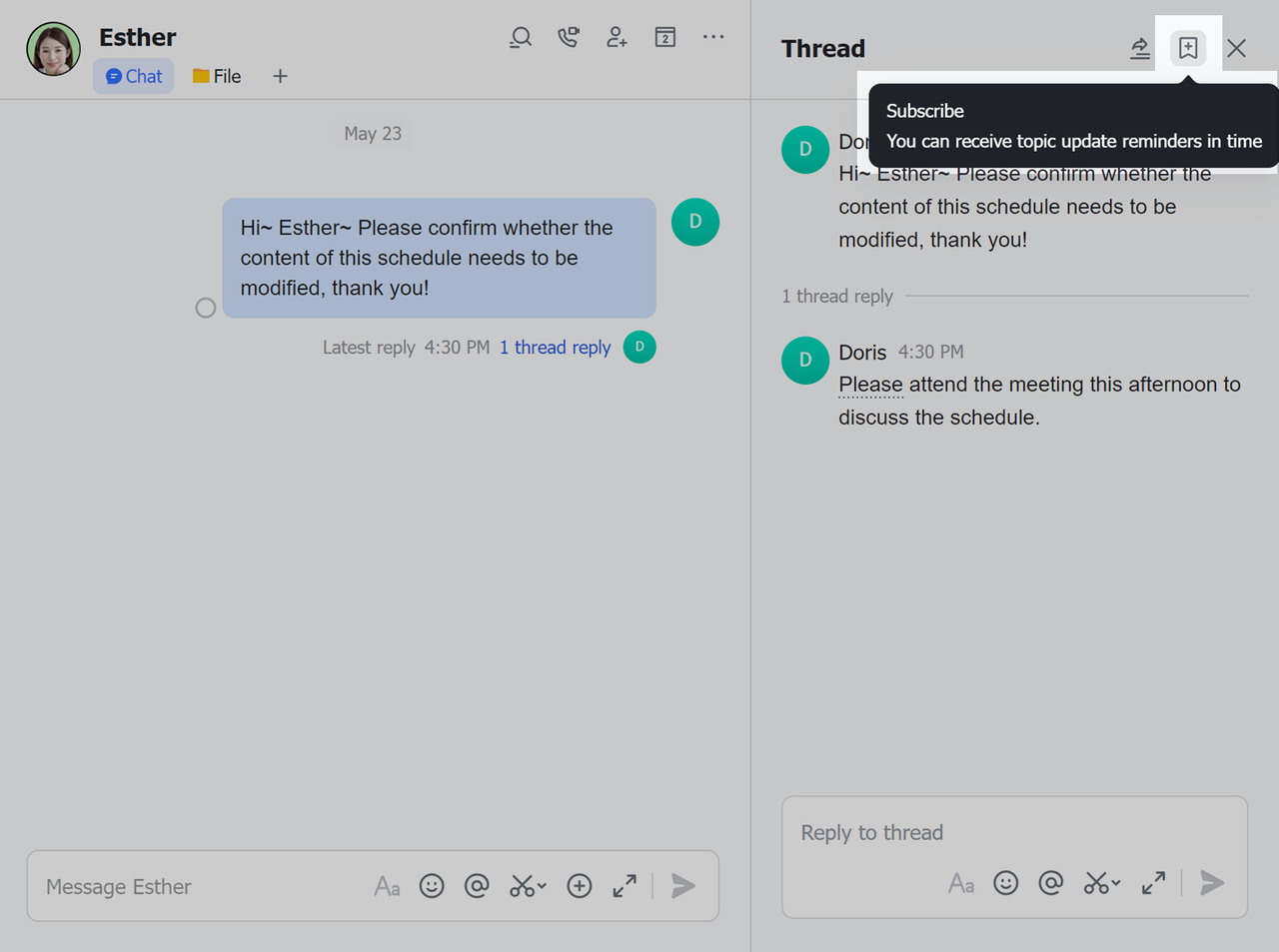Image resolution: width=1279 pixels, height=952 pixels.
Task: Close the Thread panel
Action: click(1236, 49)
